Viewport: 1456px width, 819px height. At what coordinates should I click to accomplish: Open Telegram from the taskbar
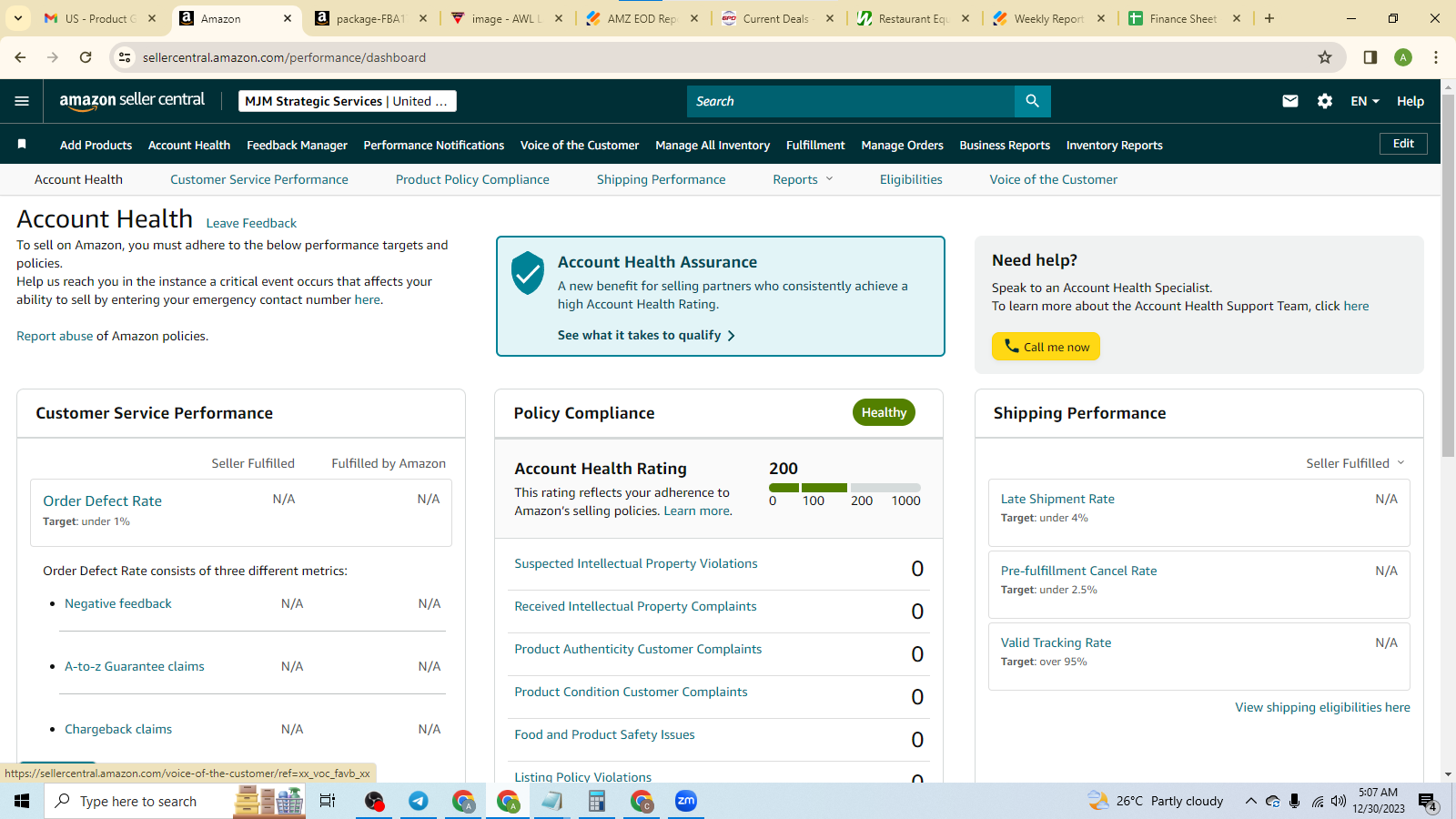(419, 801)
